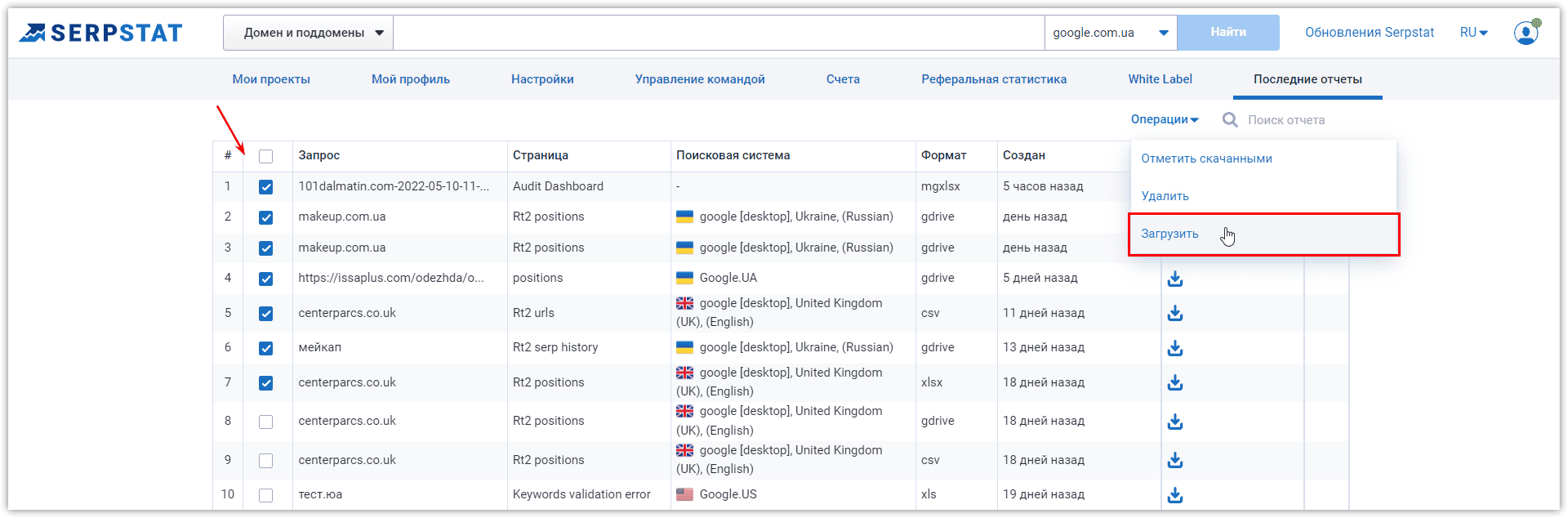Check the тест.юа row checkbox
Image resolution: width=1568 pixels, height=518 pixels.
tap(266, 495)
